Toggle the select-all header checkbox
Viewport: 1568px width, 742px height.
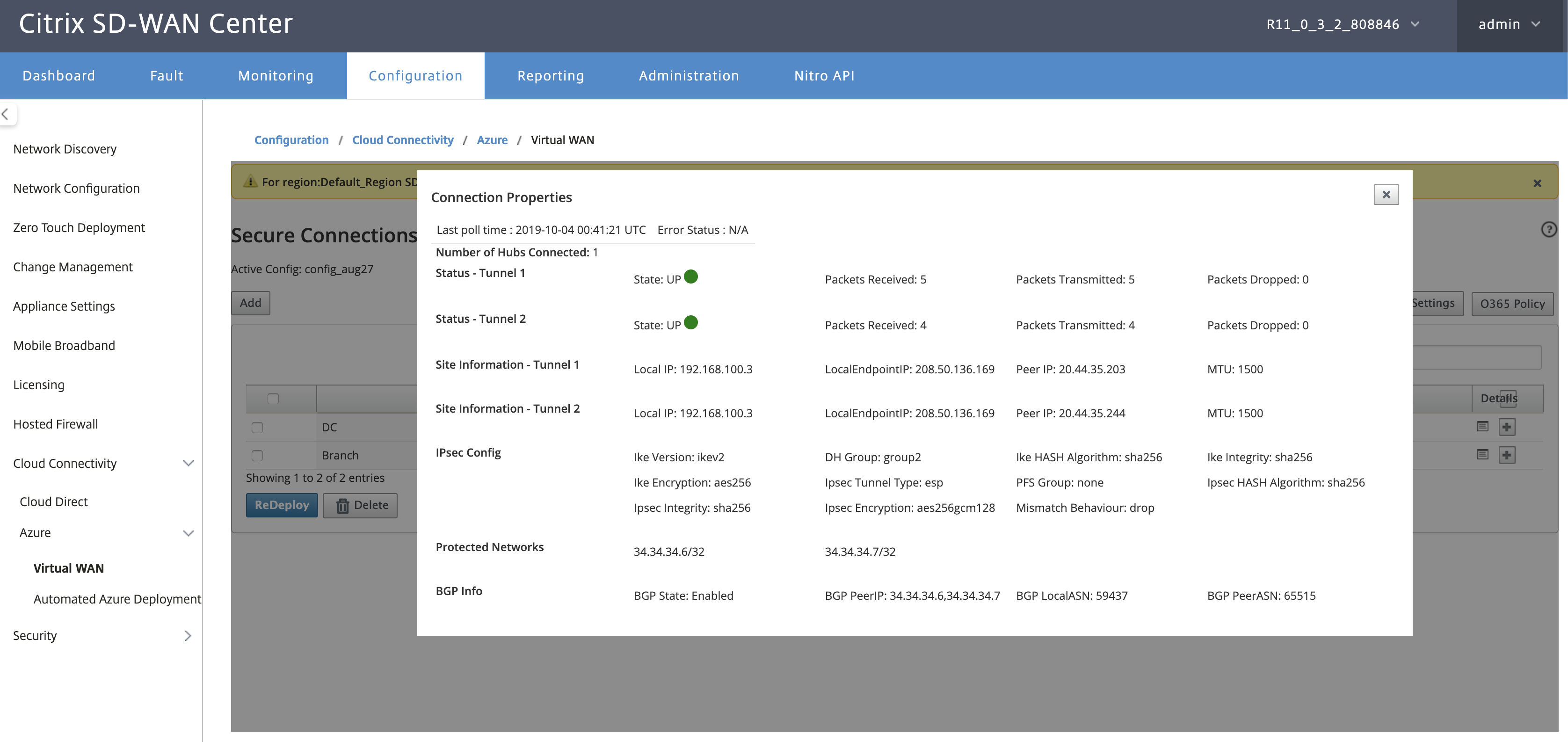click(273, 399)
